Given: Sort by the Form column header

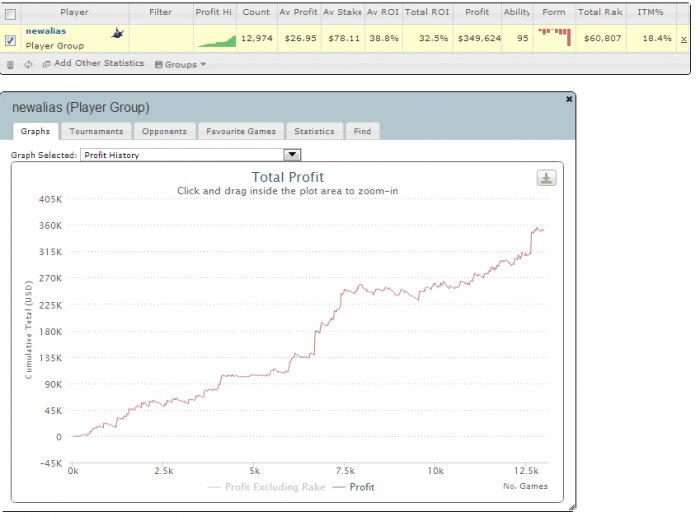Looking at the screenshot, I should click(x=554, y=12).
